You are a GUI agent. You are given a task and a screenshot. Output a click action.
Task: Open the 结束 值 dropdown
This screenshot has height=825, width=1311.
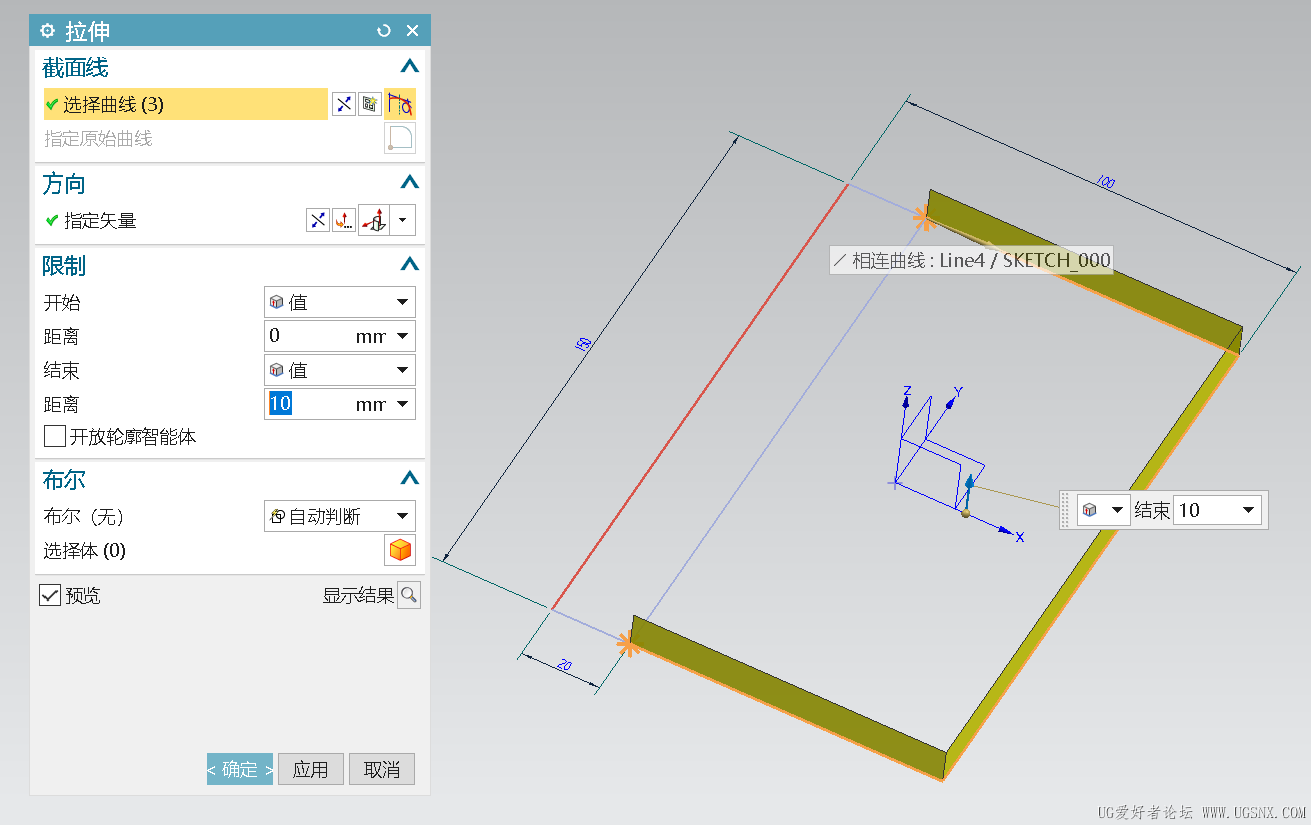pyautogui.click(x=340, y=370)
